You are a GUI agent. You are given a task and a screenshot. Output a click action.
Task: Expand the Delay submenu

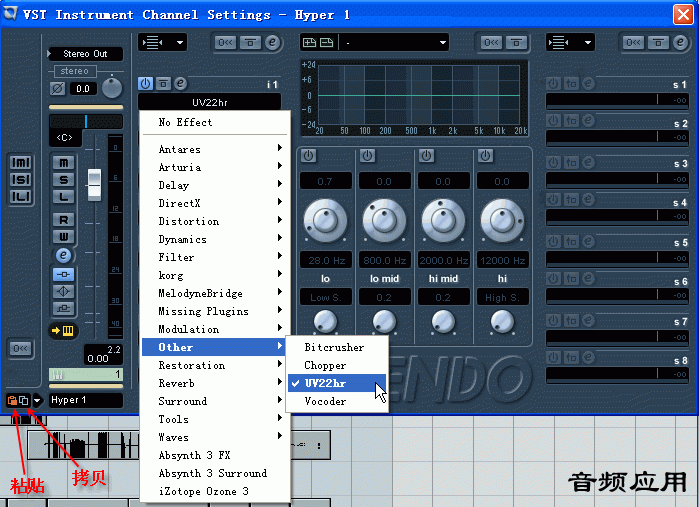(215, 185)
